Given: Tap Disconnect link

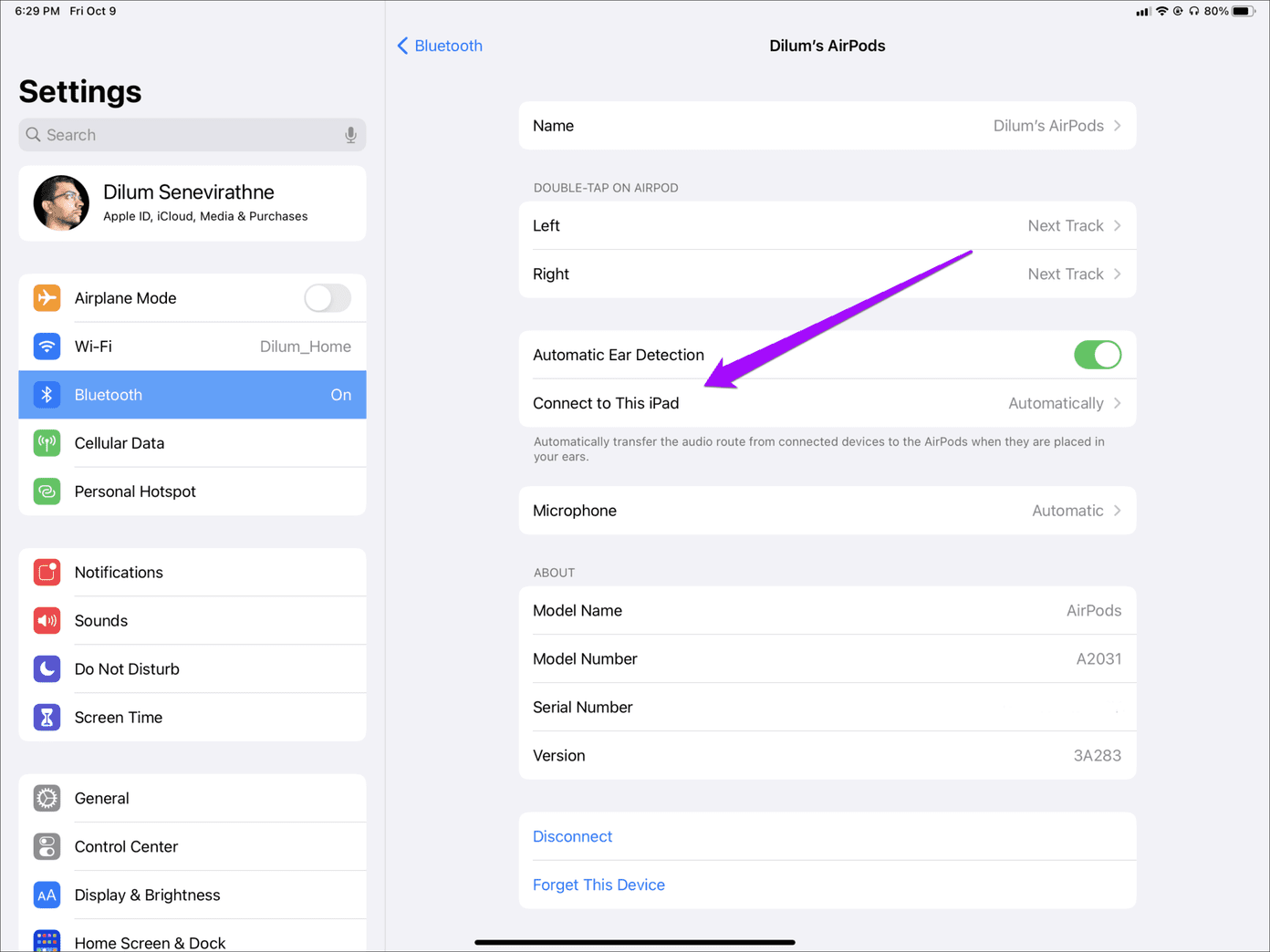Looking at the screenshot, I should coord(572,836).
